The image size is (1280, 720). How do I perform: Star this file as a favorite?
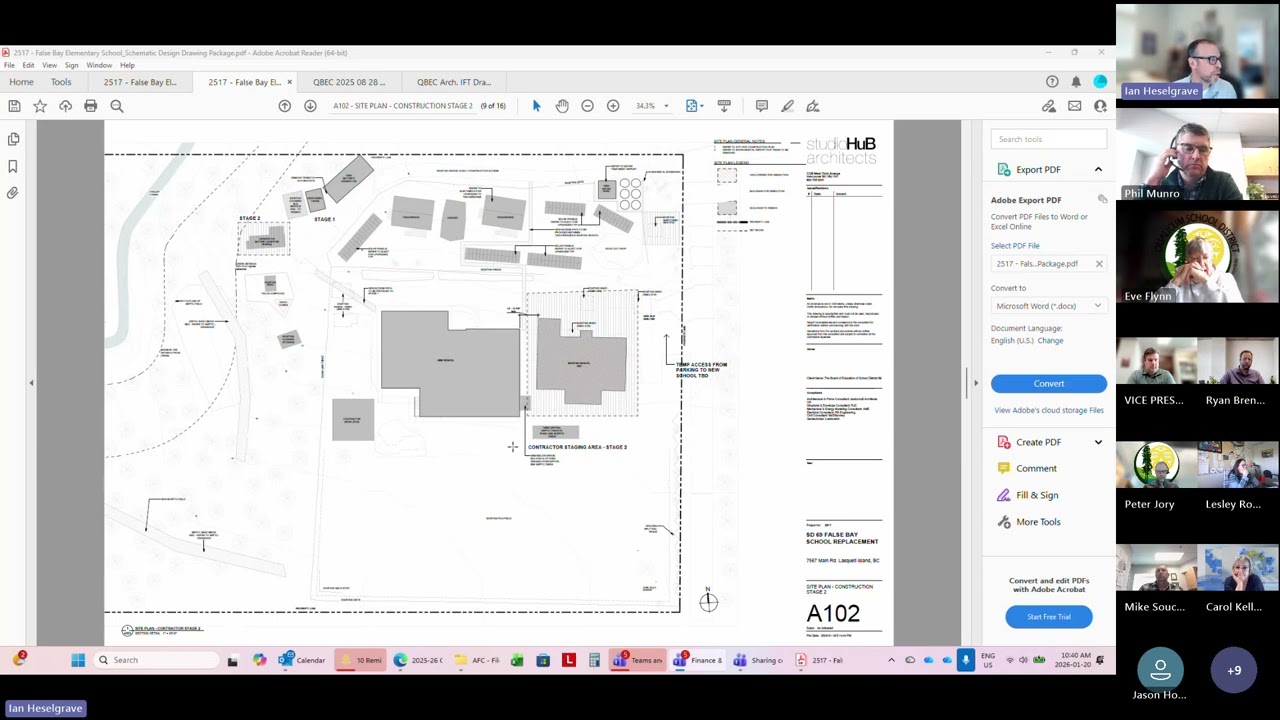coord(40,106)
